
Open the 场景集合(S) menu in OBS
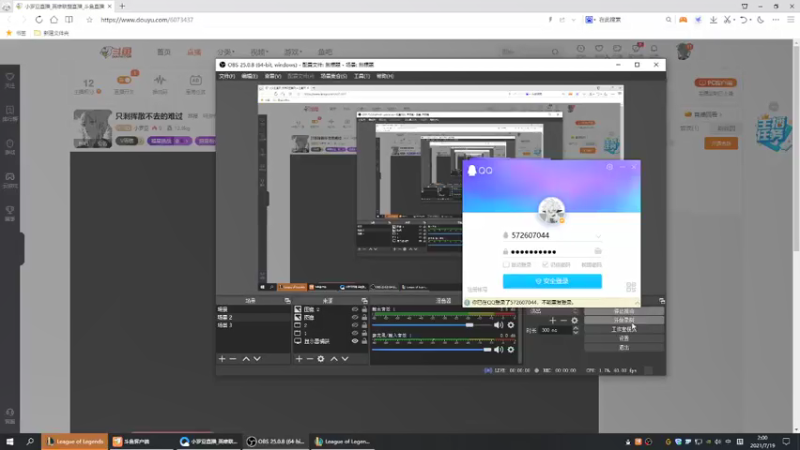pyautogui.click(x=334, y=76)
